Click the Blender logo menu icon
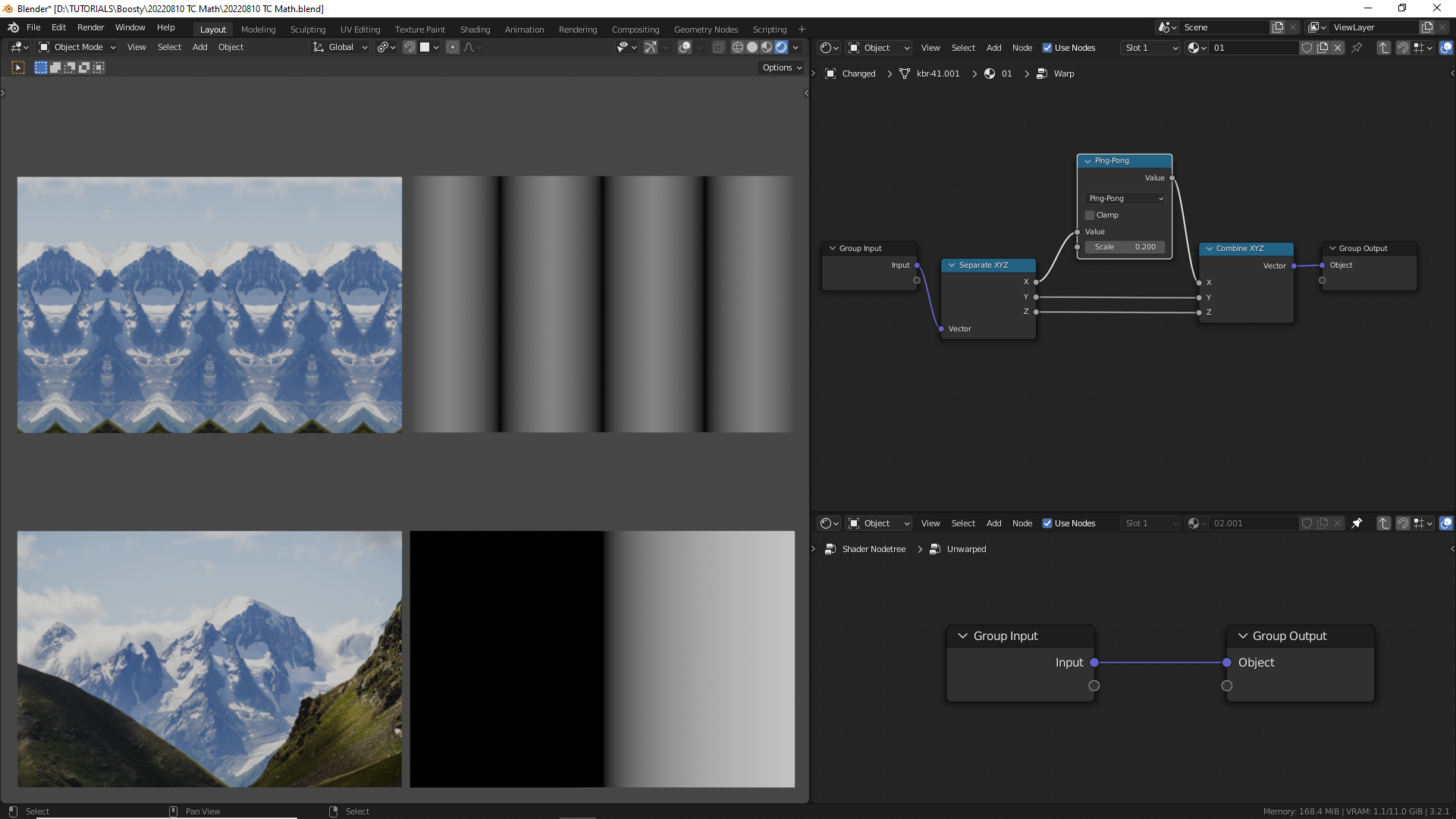The height and width of the screenshot is (819, 1456). [13, 28]
